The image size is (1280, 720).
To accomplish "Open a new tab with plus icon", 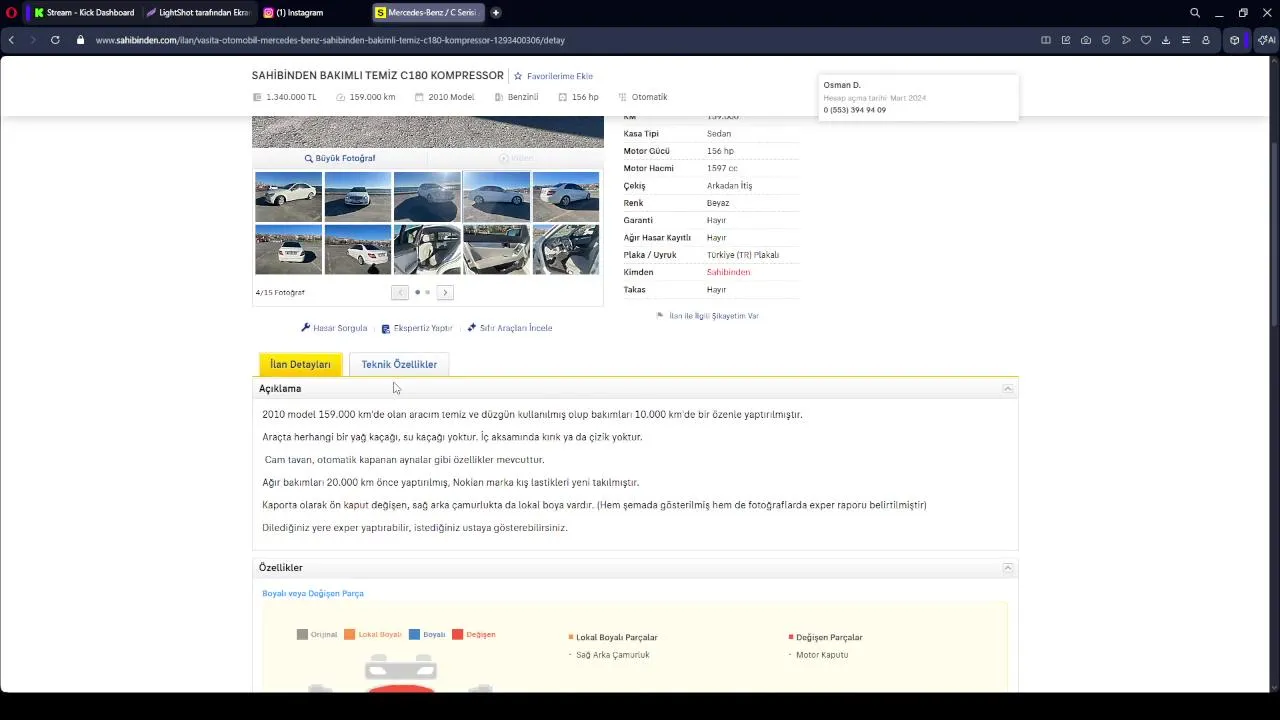I will pyautogui.click(x=496, y=13).
